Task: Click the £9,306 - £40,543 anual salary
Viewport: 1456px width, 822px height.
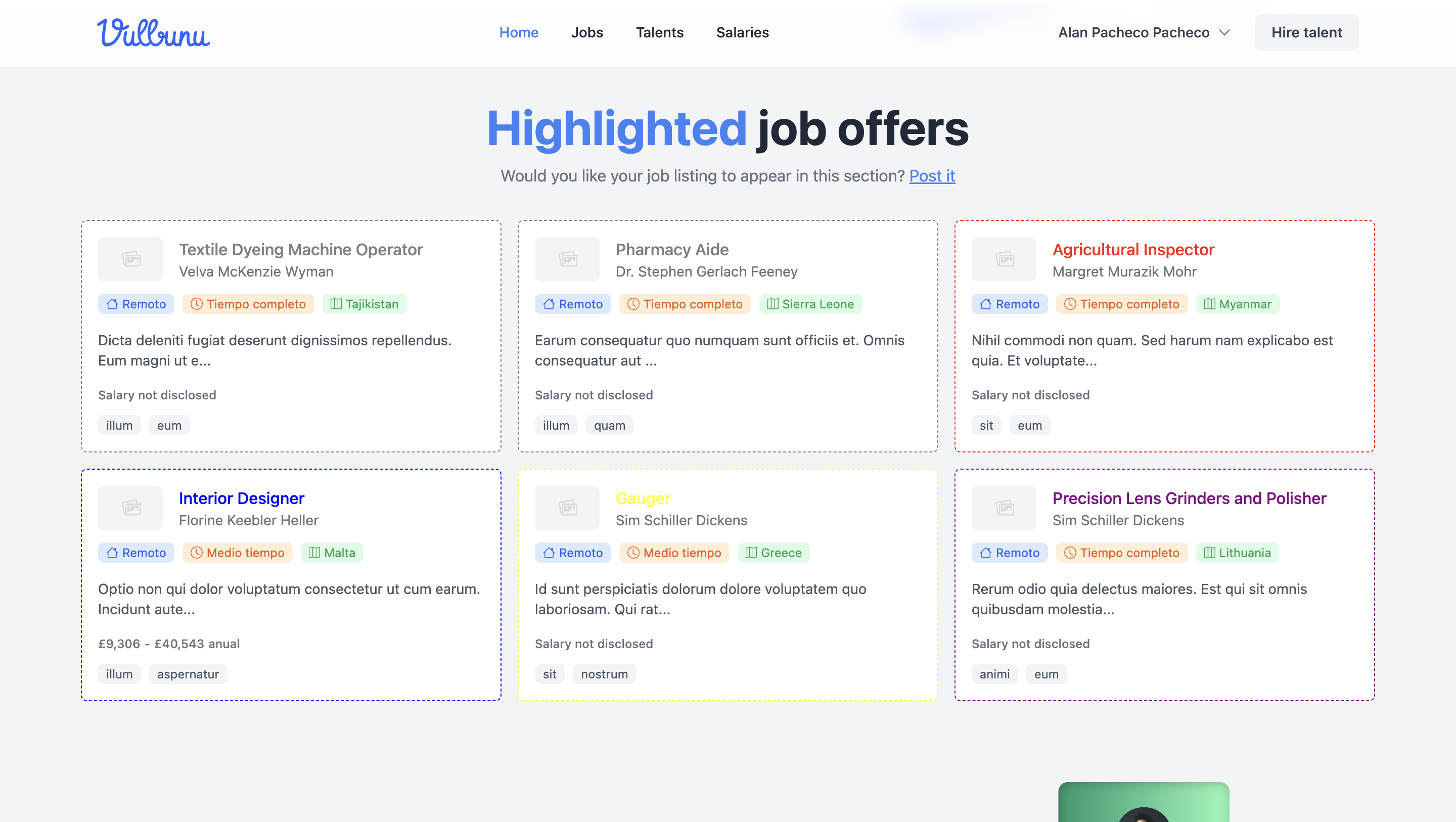Action: [168, 644]
